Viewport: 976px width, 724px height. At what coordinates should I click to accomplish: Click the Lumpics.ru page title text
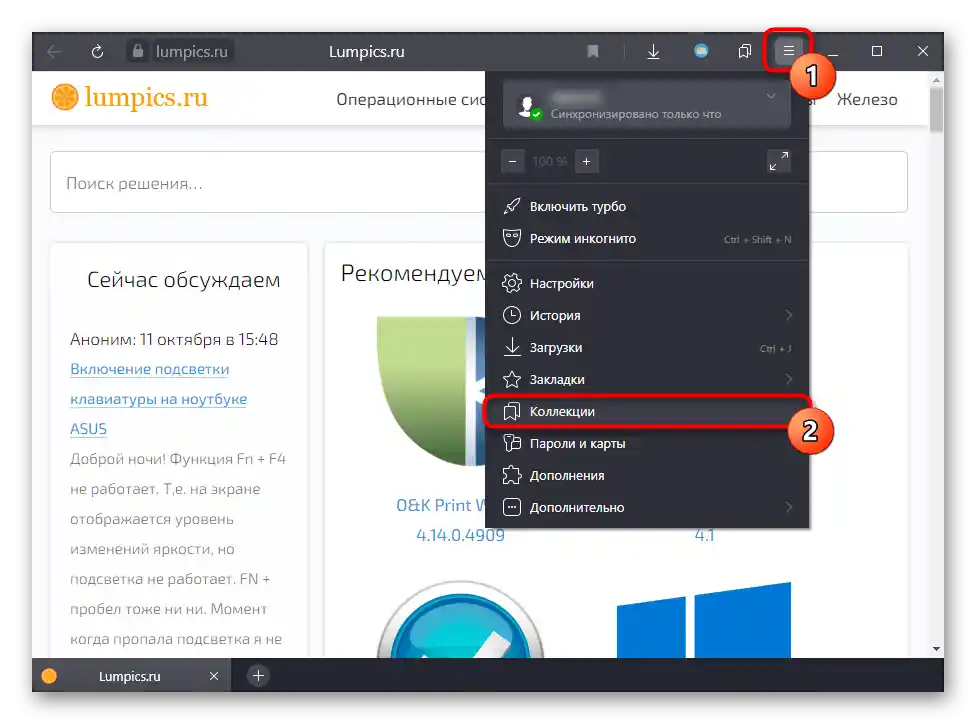[367, 52]
